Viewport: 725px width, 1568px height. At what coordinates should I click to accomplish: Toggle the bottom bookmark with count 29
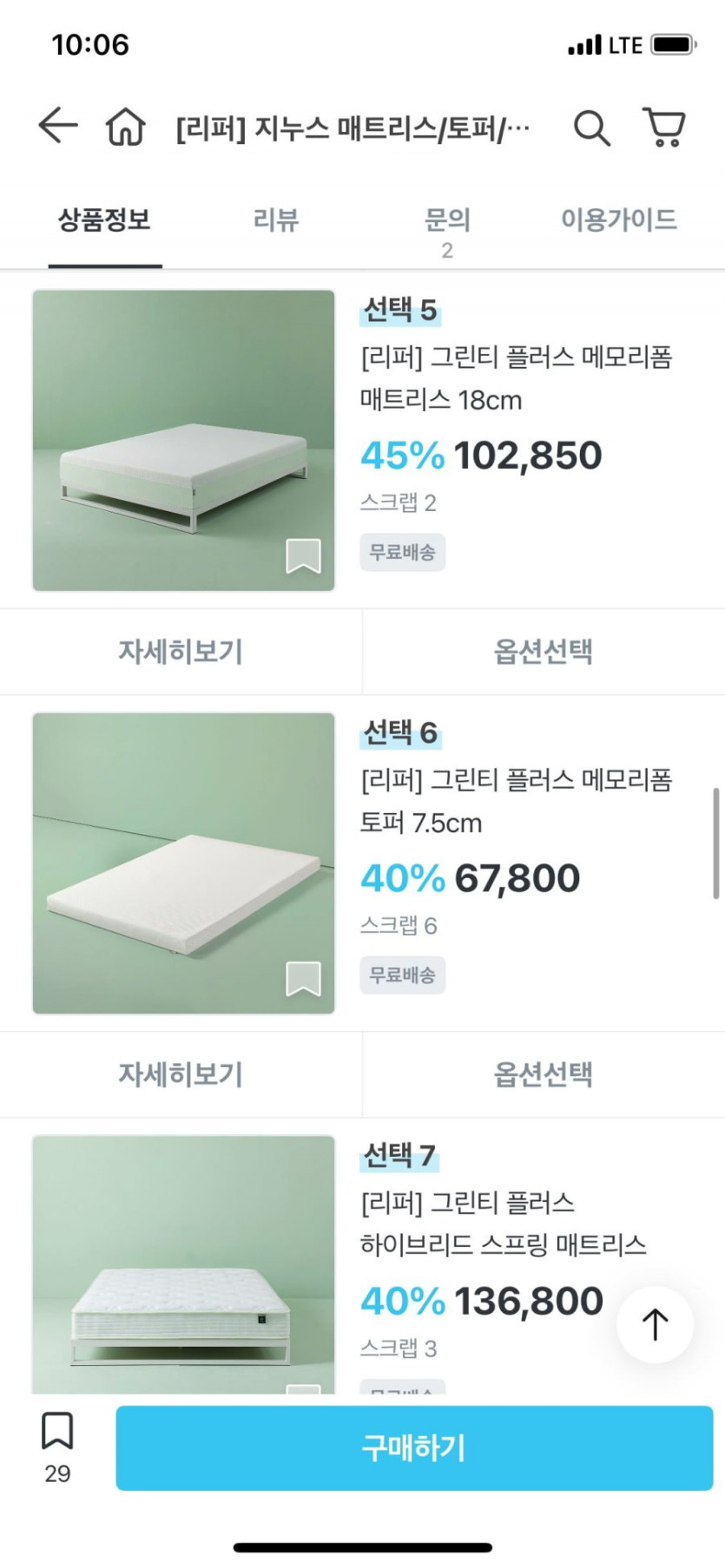coord(57,1445)
